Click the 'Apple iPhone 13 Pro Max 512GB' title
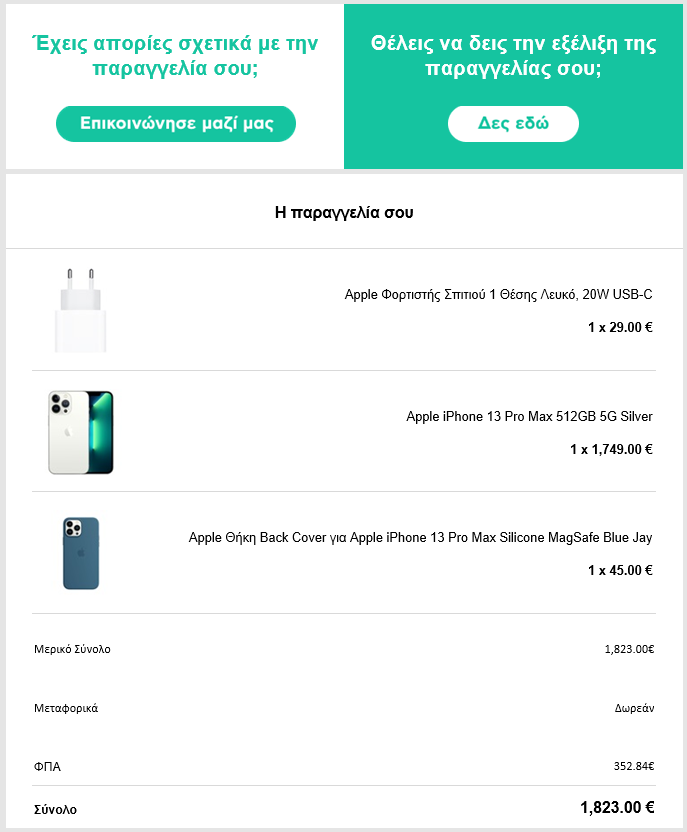Viewport: 687px width, 832px height. coord(529,417)
